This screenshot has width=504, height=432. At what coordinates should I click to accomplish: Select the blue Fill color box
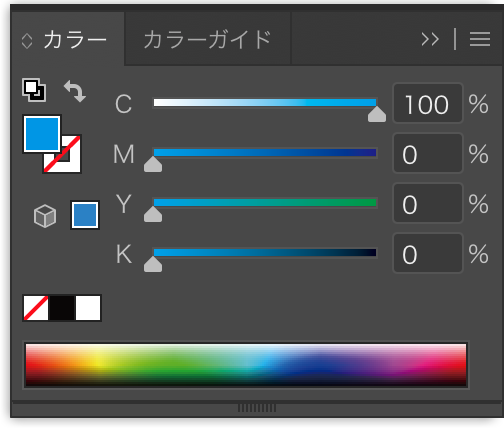[42, 134]
